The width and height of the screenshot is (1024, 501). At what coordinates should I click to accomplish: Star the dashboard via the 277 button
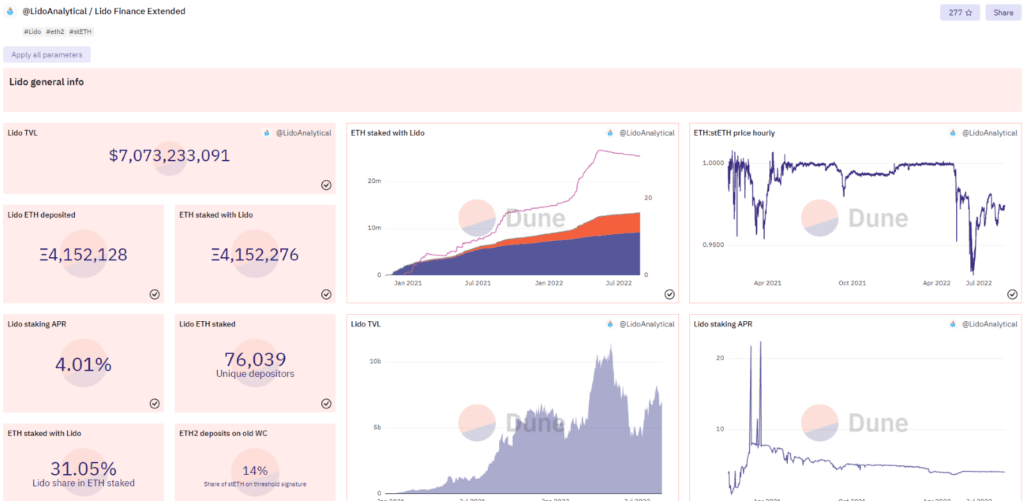959,12
